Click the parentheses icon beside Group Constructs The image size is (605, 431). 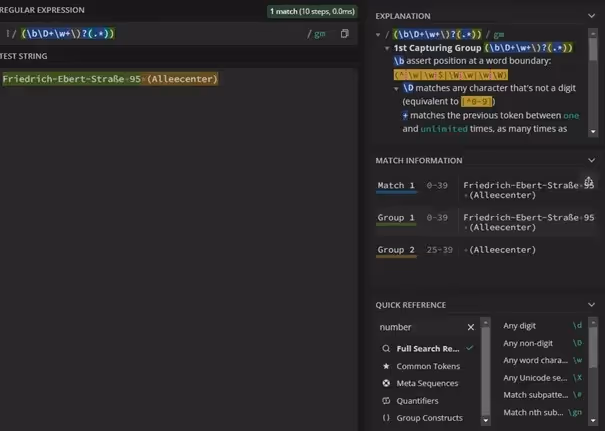386,418
